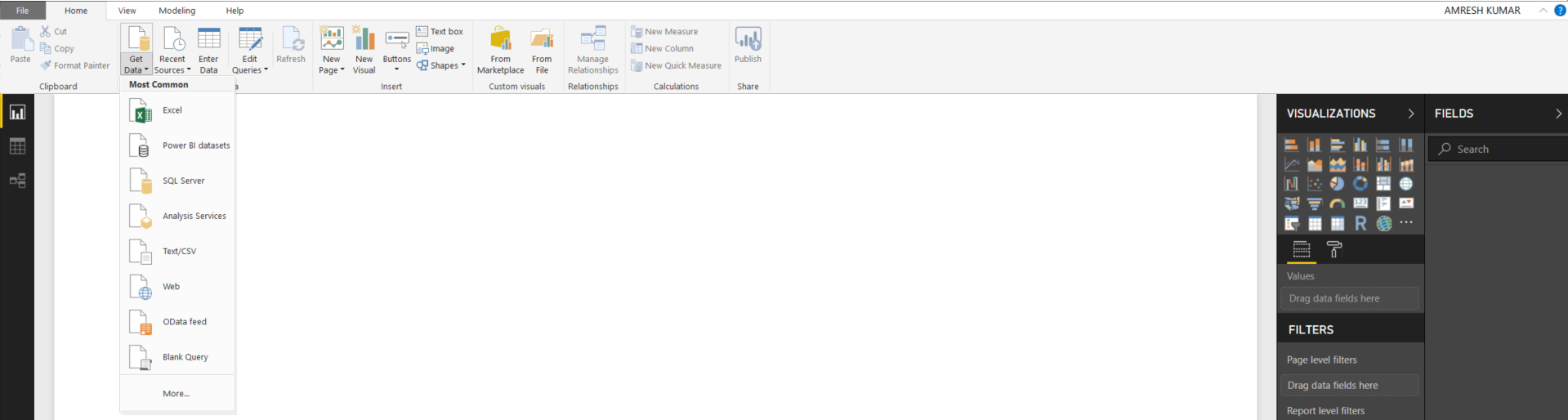
Task: Choose Text/CSV data source
Action: [177, 251]
